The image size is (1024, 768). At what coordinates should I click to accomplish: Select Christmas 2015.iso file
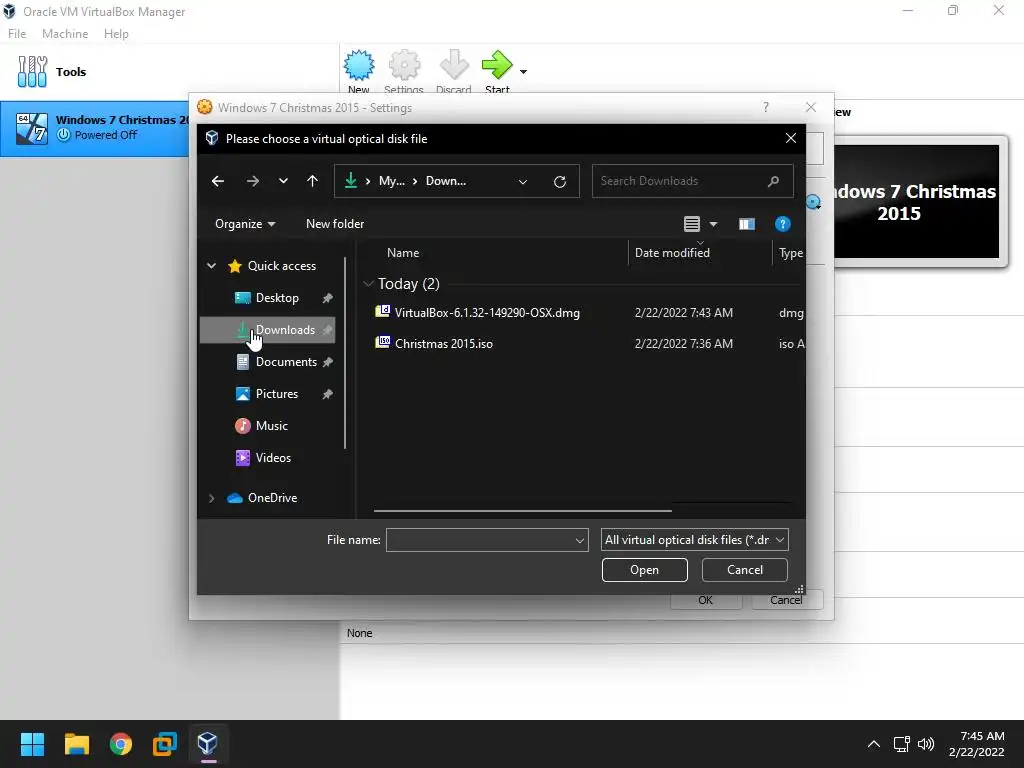[443, 344]
